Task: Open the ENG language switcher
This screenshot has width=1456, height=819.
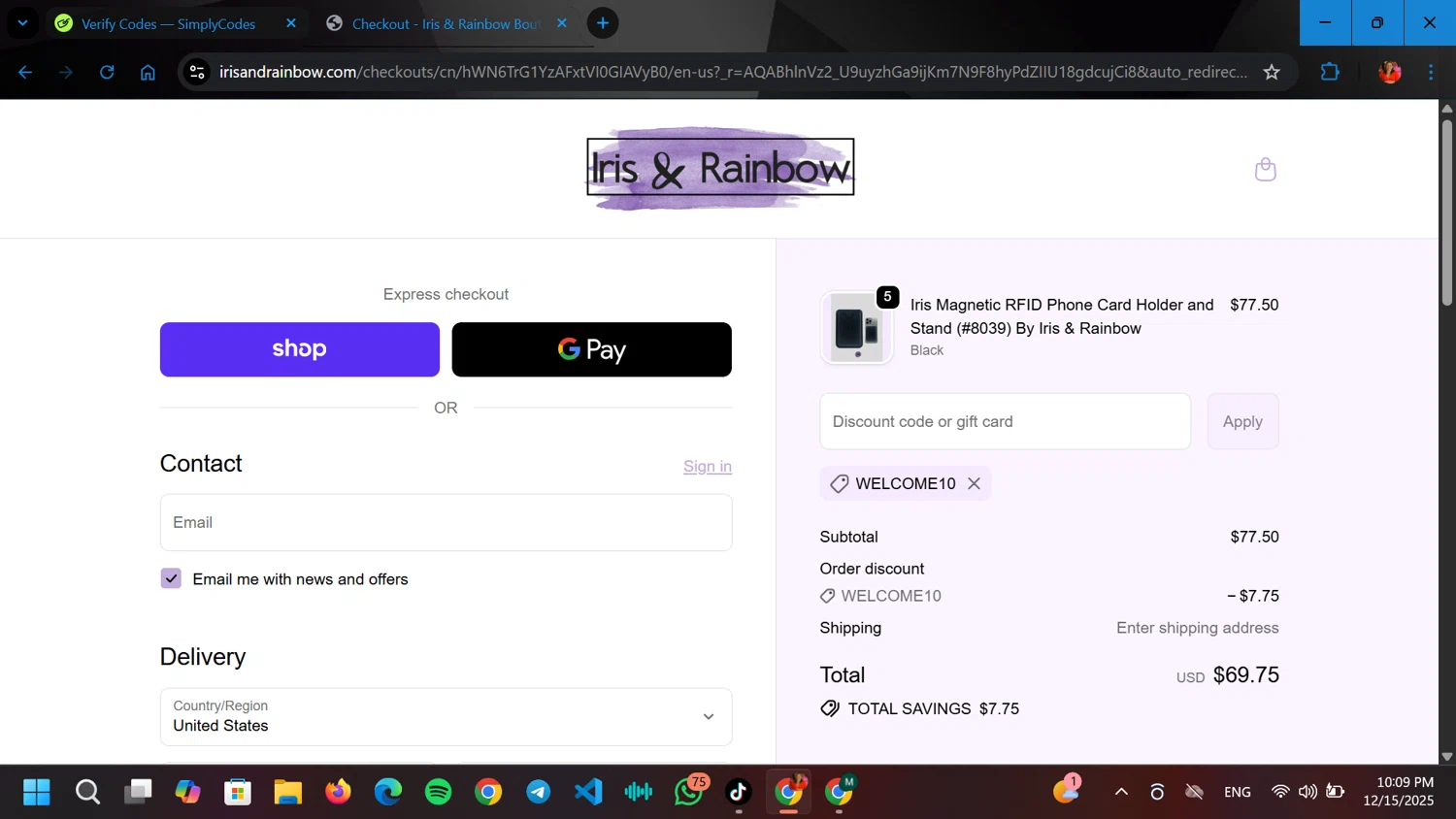Action: 1238,792
